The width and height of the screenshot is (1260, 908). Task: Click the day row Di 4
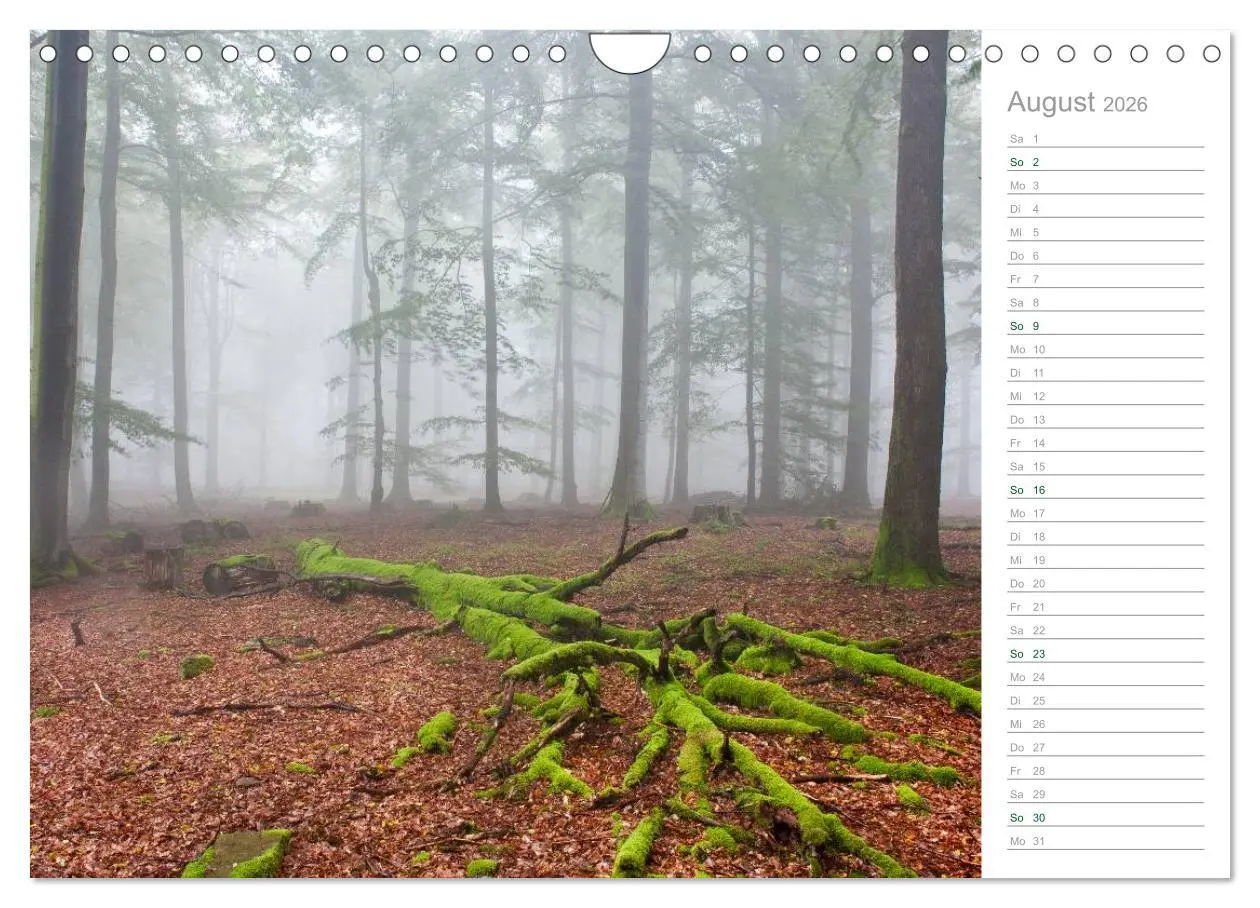[1105, 209]
